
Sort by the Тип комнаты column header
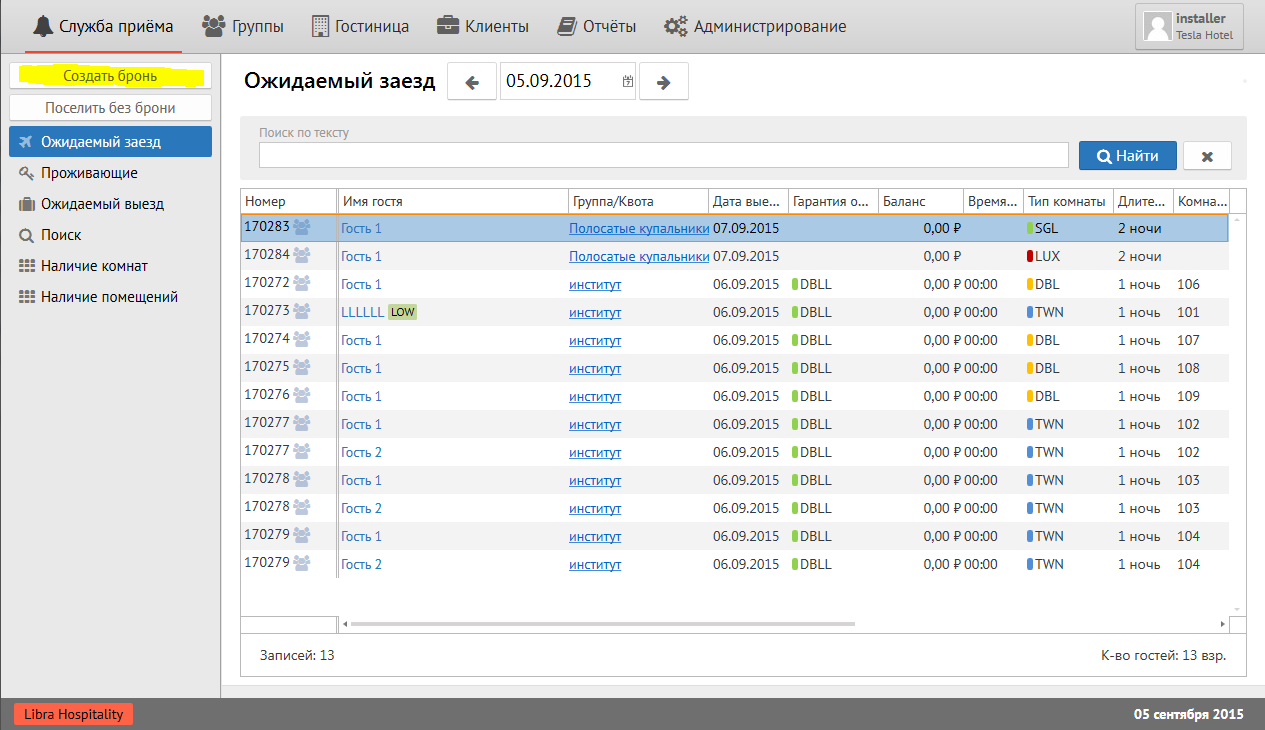click(1066, 201)
